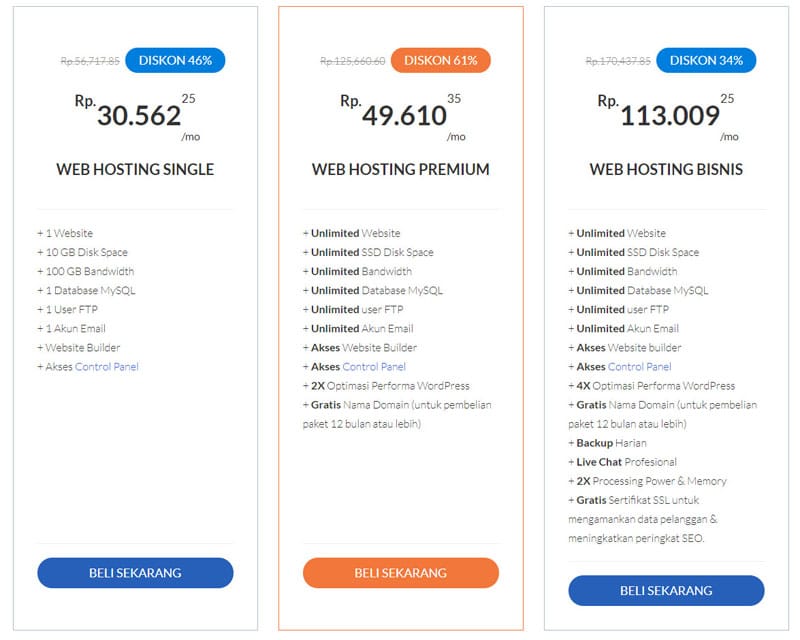
Task: Click BELI SEKARANG for Web Hosting Premium
Action: pyautogui.click(x=401, y=573)
